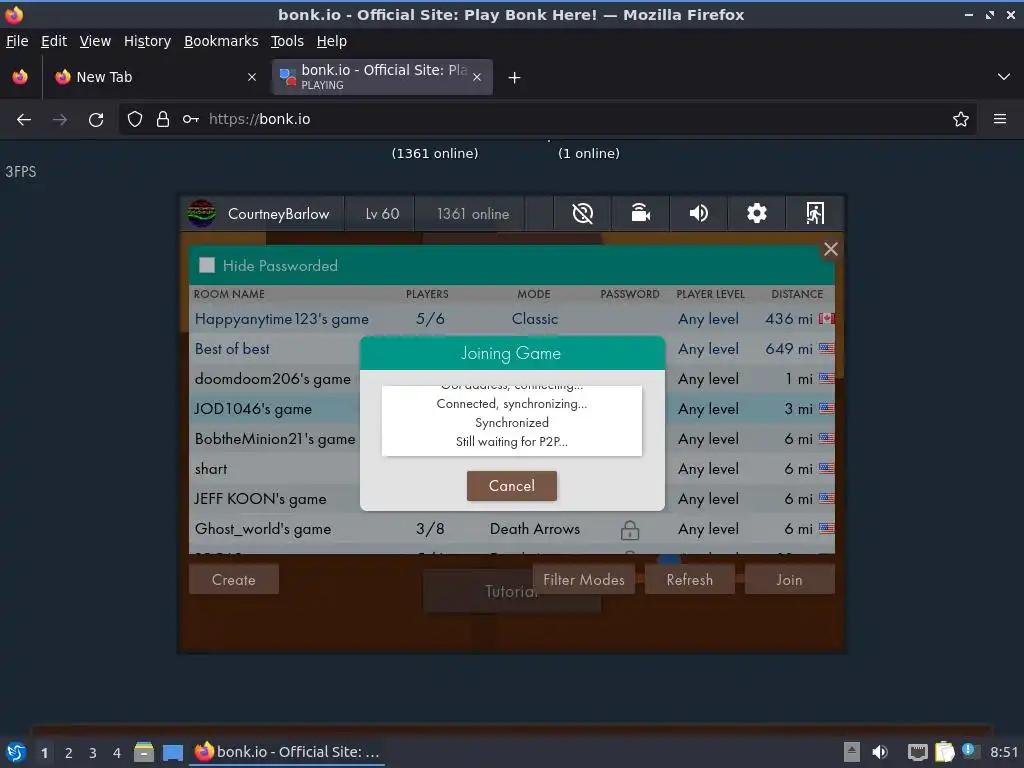
Task: Open the Firefox hamburger menu
Action: coord(1000,119)
